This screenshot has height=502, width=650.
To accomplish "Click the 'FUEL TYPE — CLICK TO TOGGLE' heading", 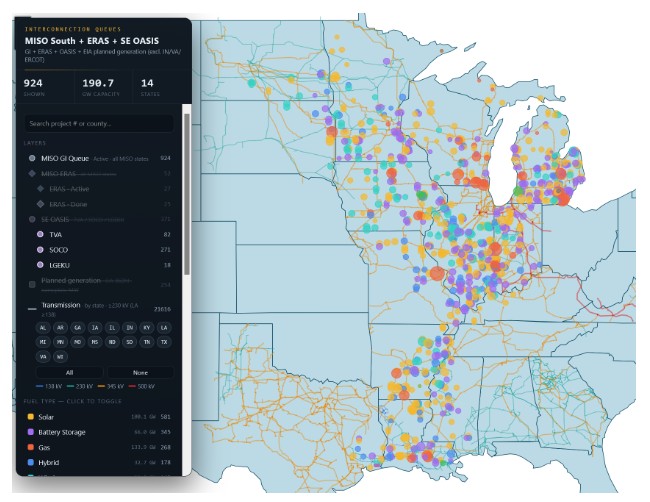I will [73, 401].
